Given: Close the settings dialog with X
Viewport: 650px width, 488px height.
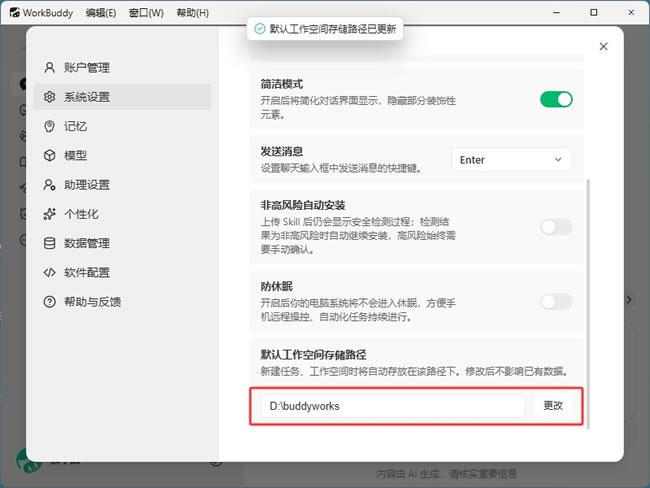Looking at the screenshot, I should [x=604, y=46].
